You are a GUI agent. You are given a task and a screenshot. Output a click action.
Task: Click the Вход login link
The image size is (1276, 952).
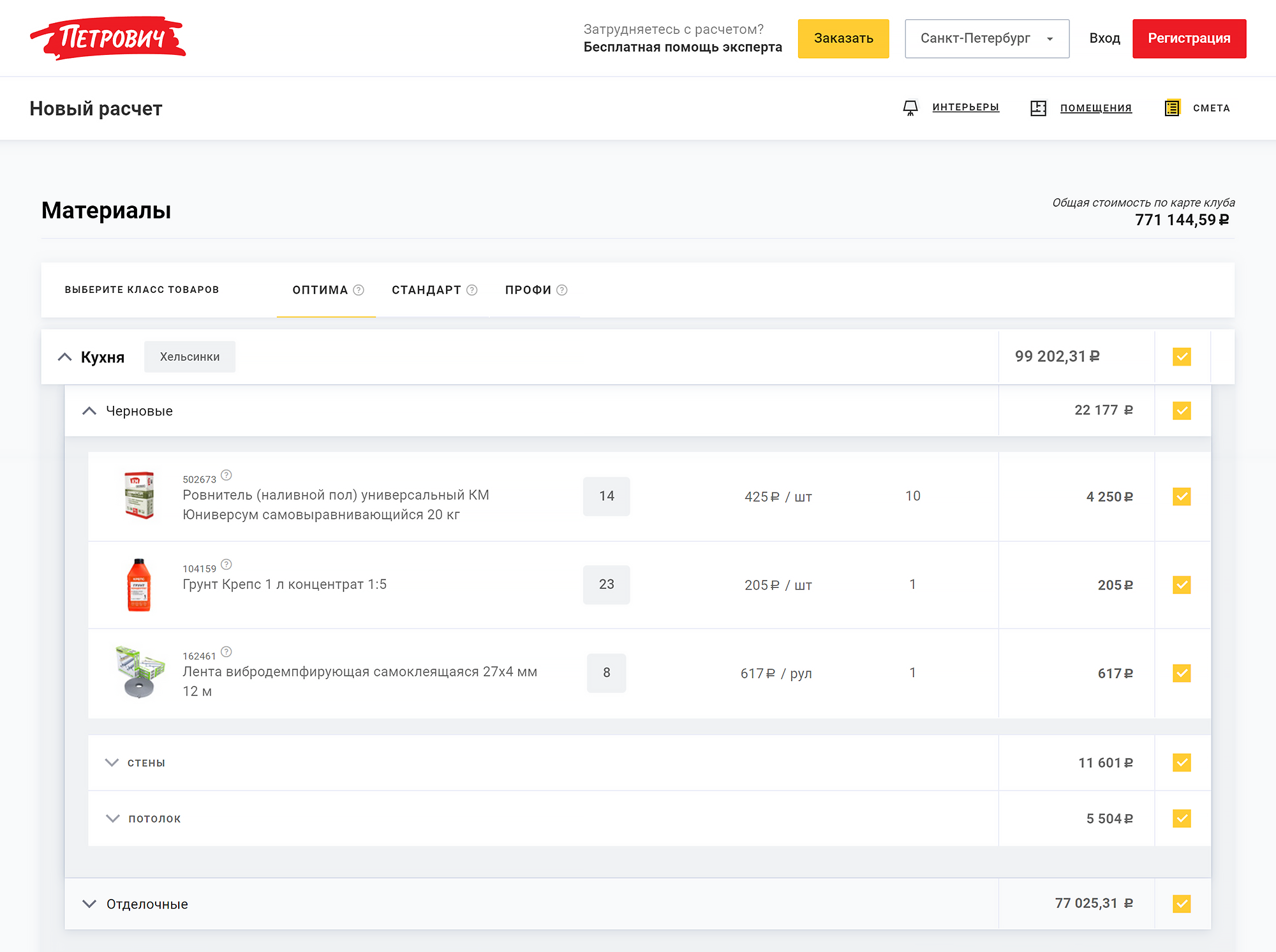click(x=1105, y=38)
